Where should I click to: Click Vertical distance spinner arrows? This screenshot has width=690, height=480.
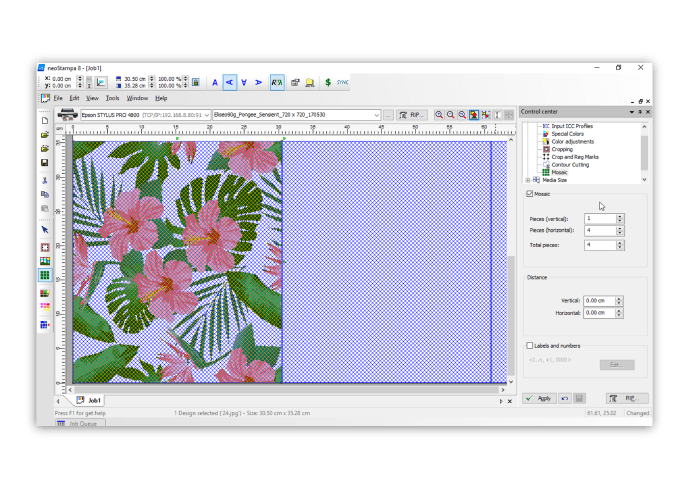click(x=619, y=301)
